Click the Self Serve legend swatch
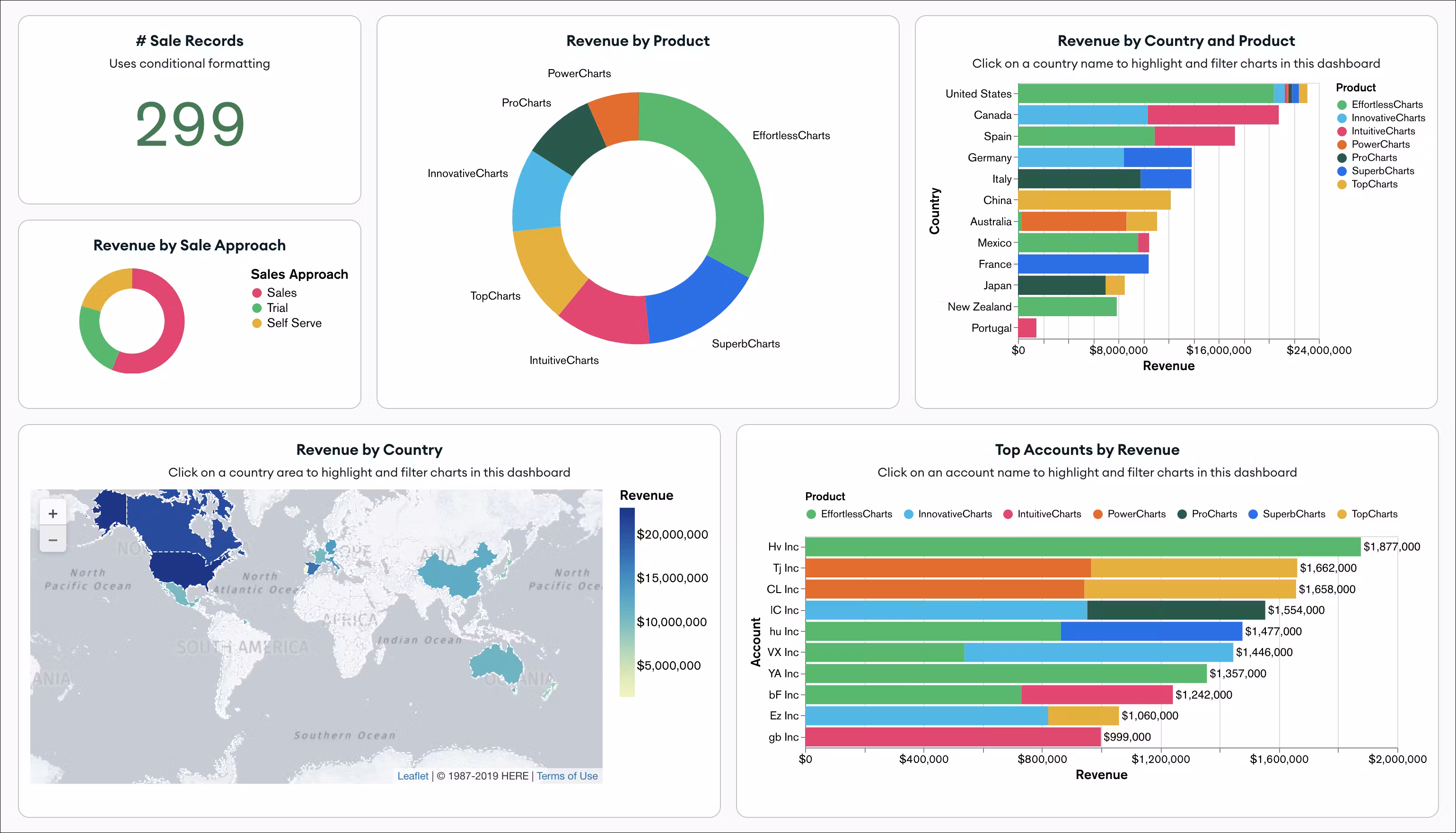Screen dimensions: 1456x833 [257, 323]
